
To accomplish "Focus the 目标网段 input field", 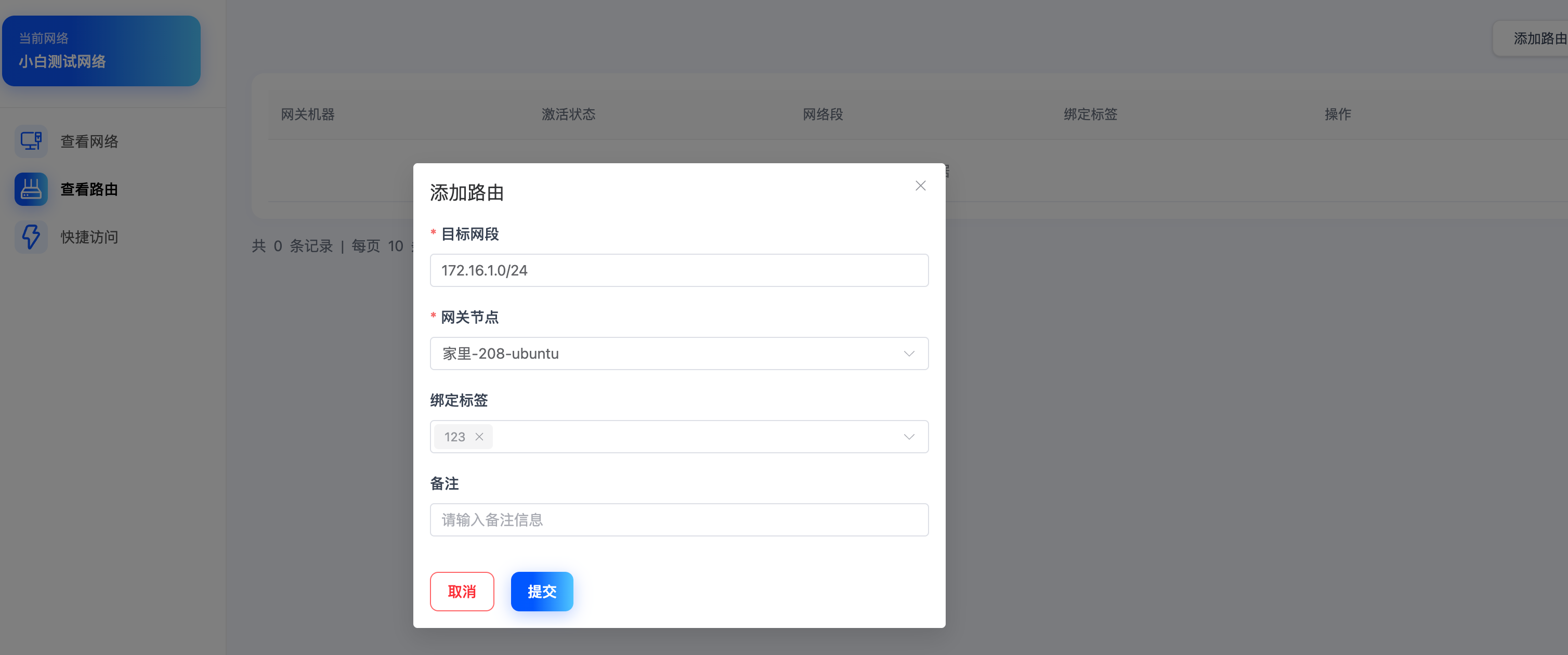I will coord(678,270).
